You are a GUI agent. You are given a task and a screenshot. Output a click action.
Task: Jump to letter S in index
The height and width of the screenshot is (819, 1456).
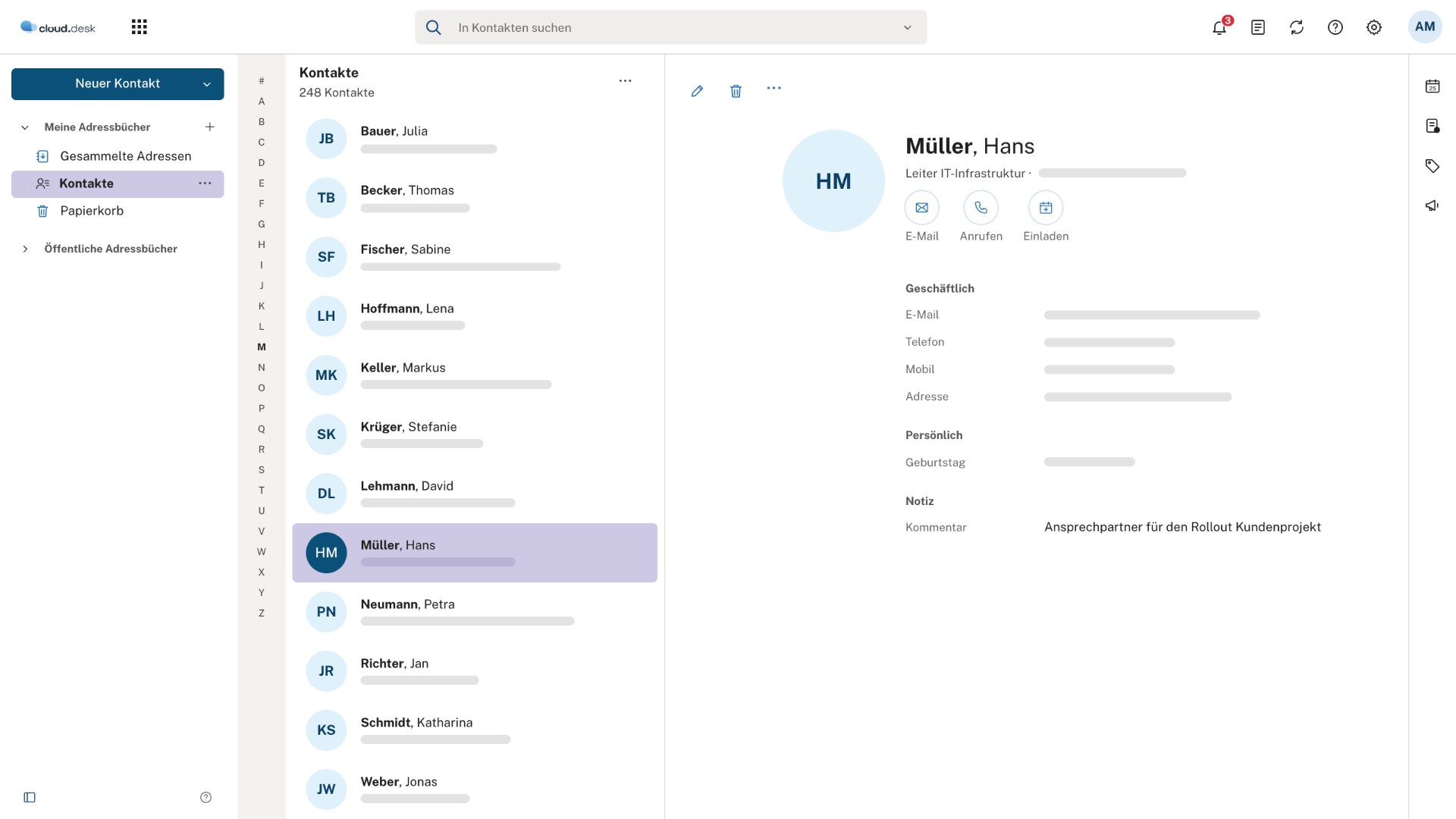pos(262,469)
